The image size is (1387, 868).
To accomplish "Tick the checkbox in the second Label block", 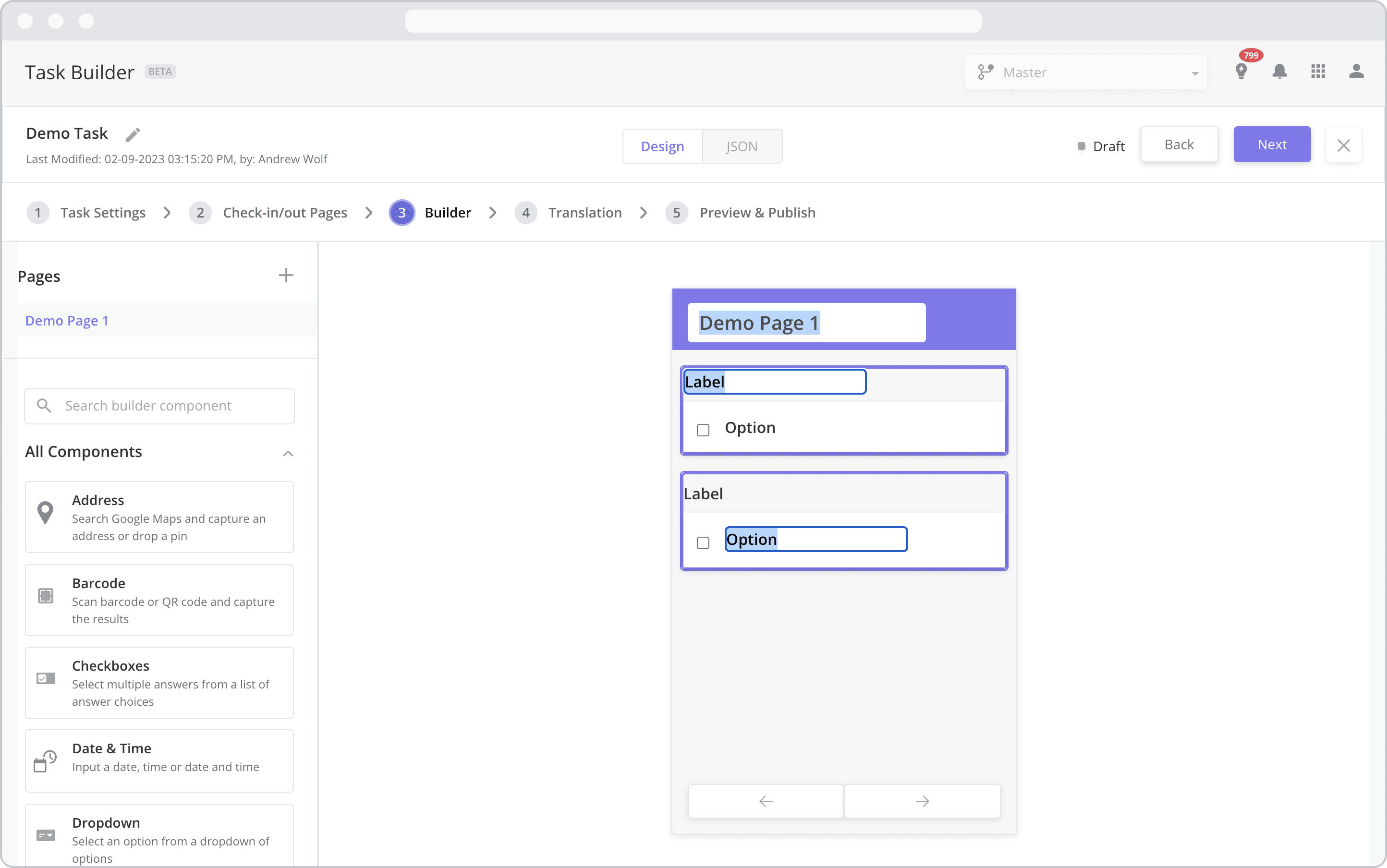I will (703, 543).
